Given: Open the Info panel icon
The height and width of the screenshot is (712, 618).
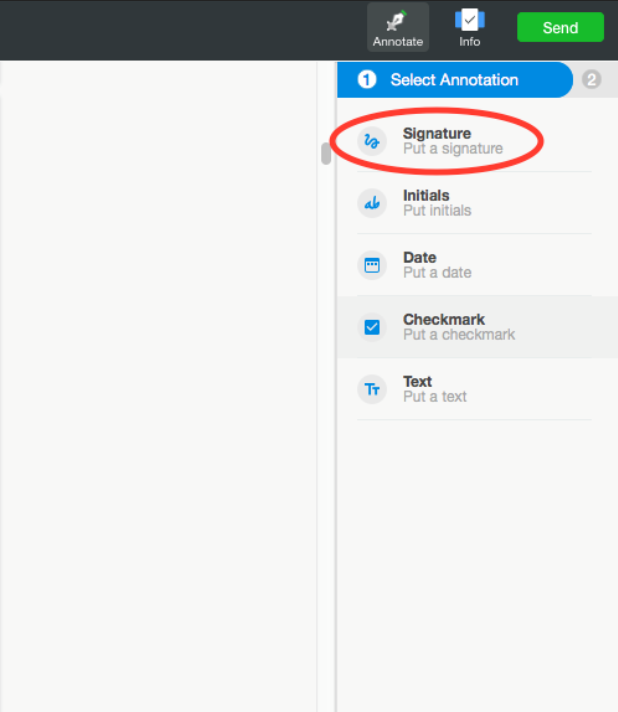Looking at the screenshot, I should pos(470,20).
